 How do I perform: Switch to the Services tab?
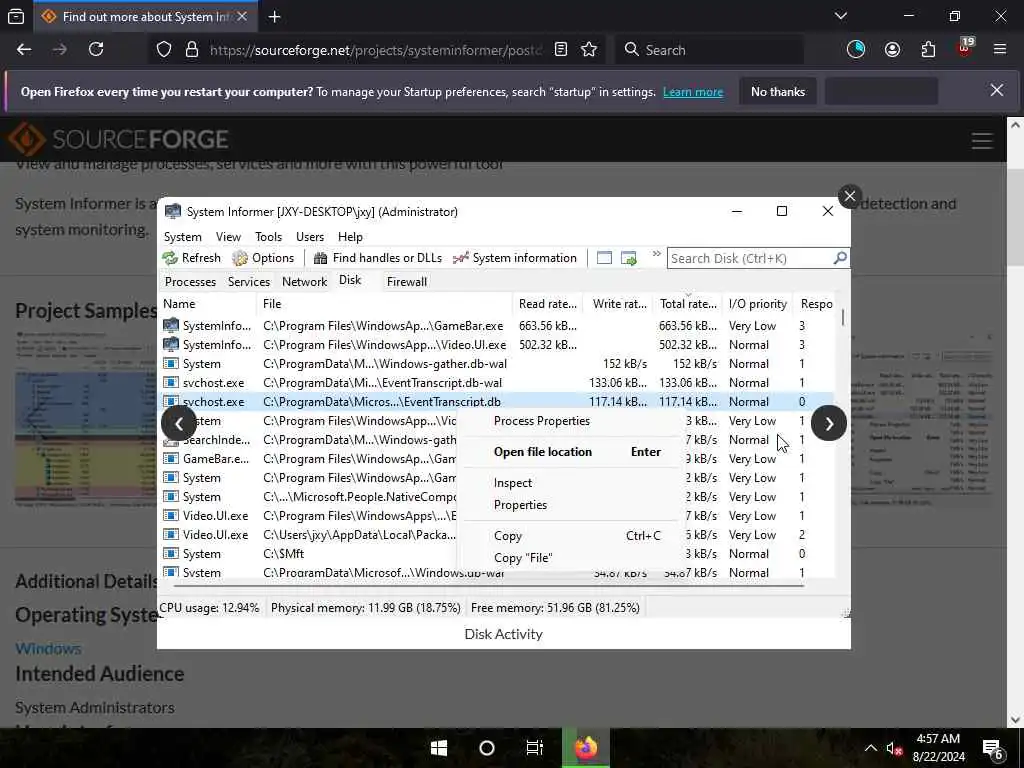(x=249, y=282)
